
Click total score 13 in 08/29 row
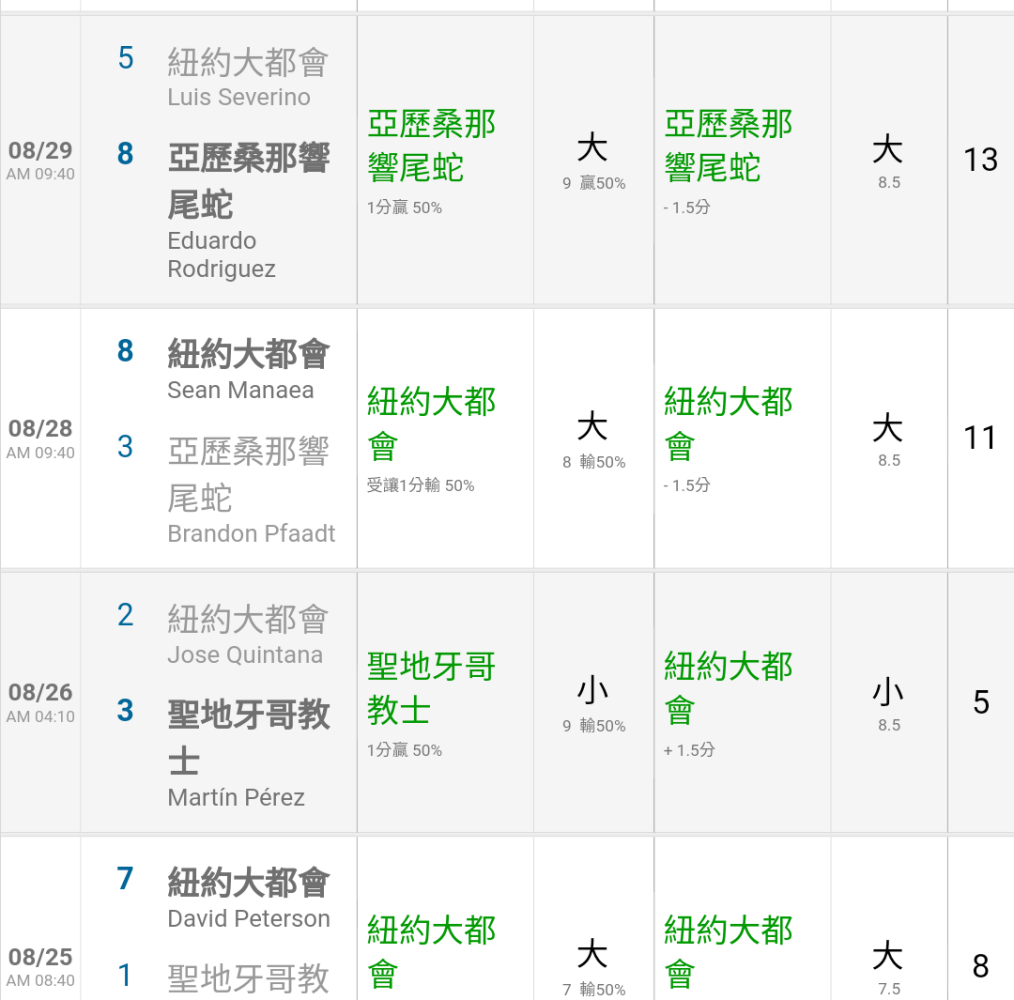[x=980, y=160]
